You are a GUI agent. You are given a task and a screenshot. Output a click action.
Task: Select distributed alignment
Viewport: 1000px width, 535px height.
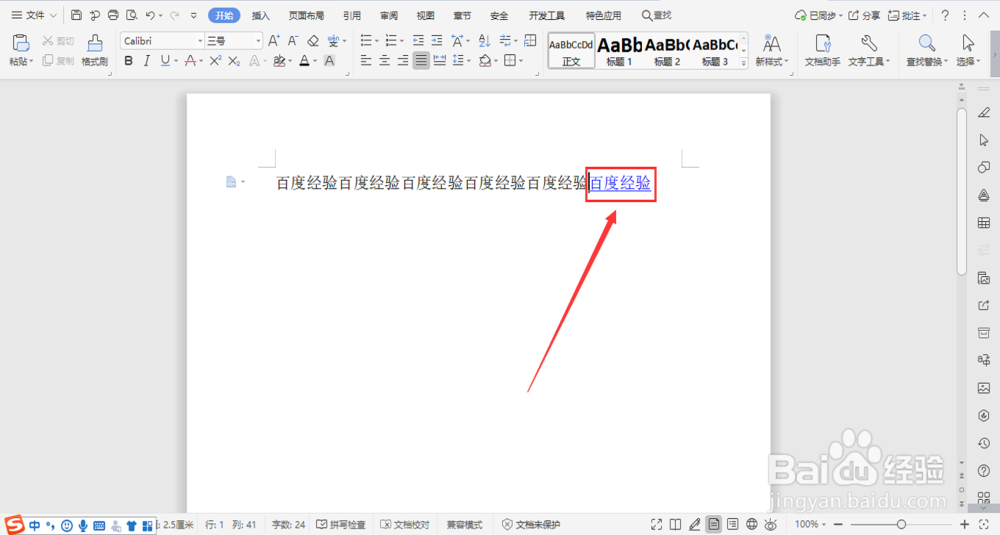pos(439,61)
